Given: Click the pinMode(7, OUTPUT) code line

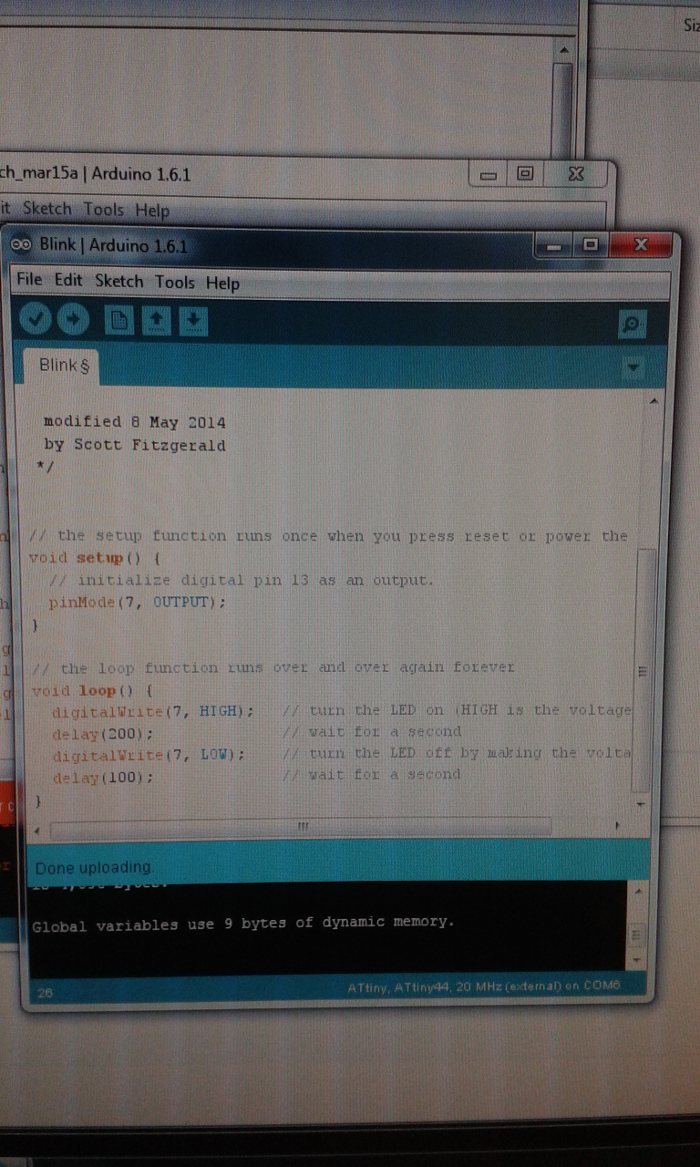Looking at the screenshot, I should (x=136, y=602).
